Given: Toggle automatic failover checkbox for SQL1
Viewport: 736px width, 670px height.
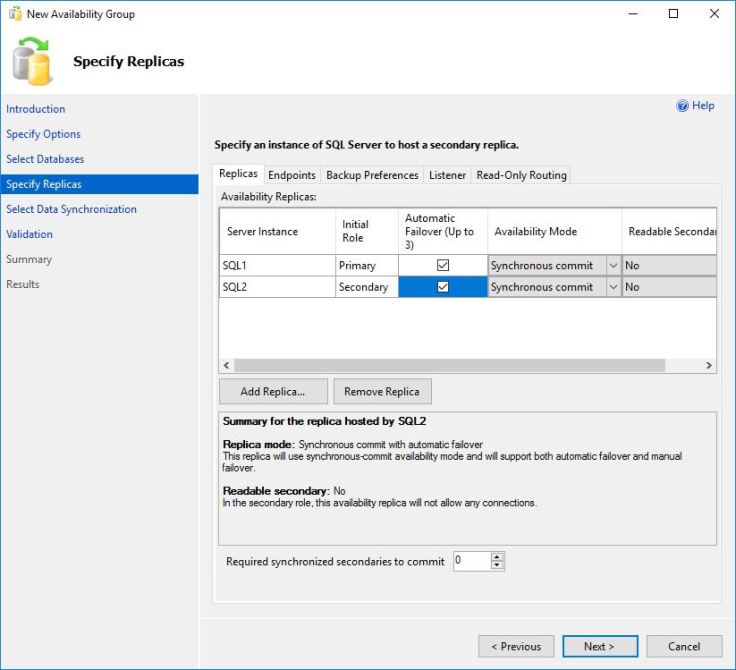Looking at the screenshot, I should [443, 266].
